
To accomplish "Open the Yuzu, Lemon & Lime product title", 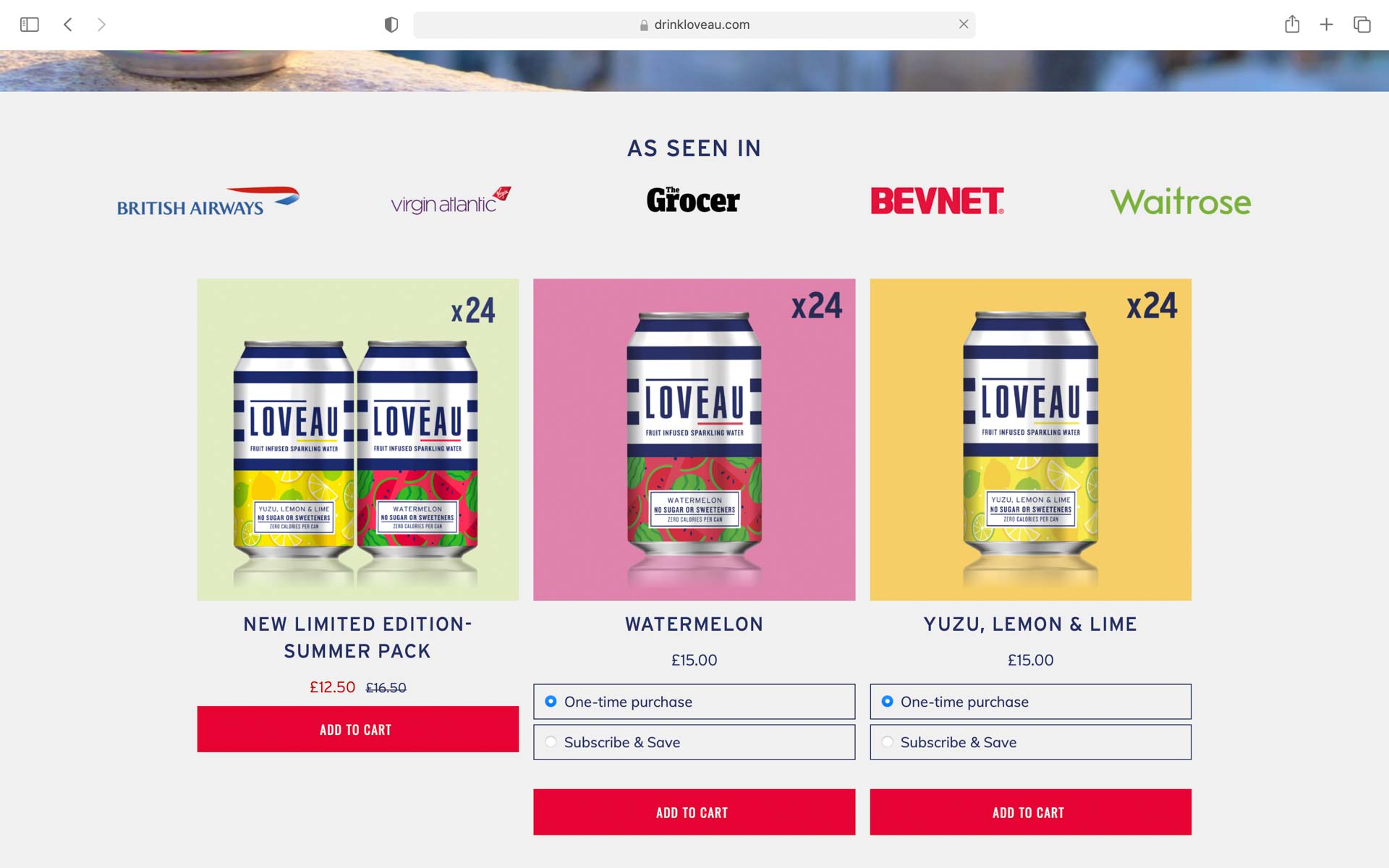I will click(1030, 624).
